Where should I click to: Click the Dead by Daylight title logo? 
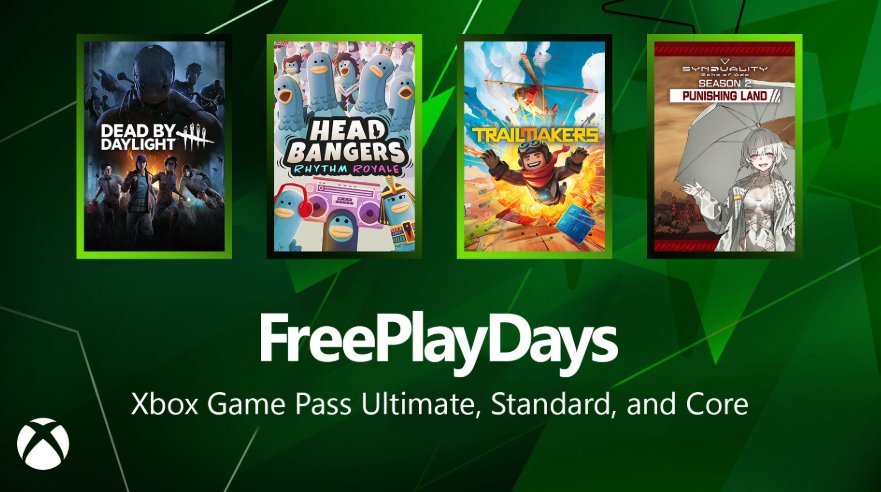[x=156, y=137]
